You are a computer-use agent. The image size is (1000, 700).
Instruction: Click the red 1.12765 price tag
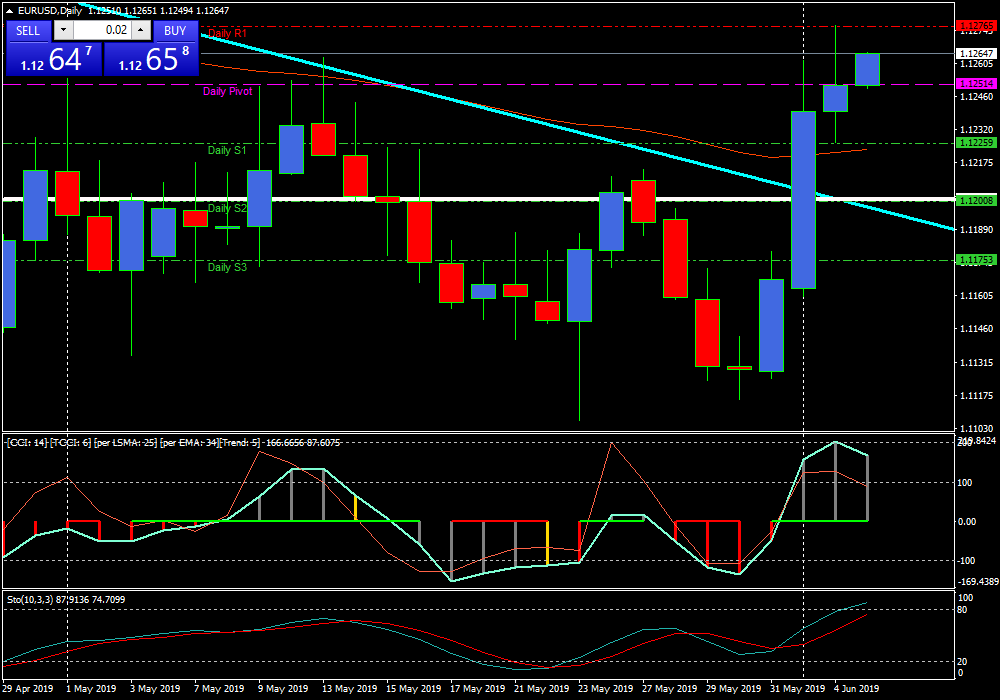point(975,26)
